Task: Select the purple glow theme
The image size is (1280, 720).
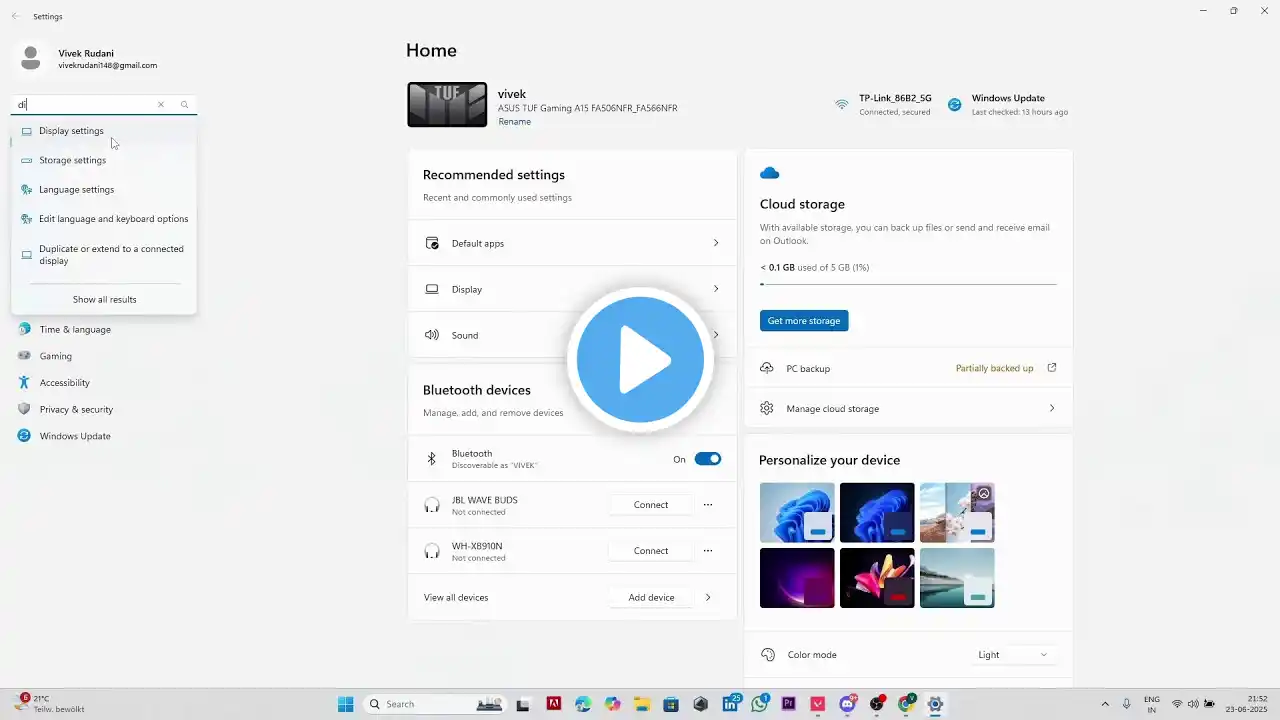Action: [797, 578]
